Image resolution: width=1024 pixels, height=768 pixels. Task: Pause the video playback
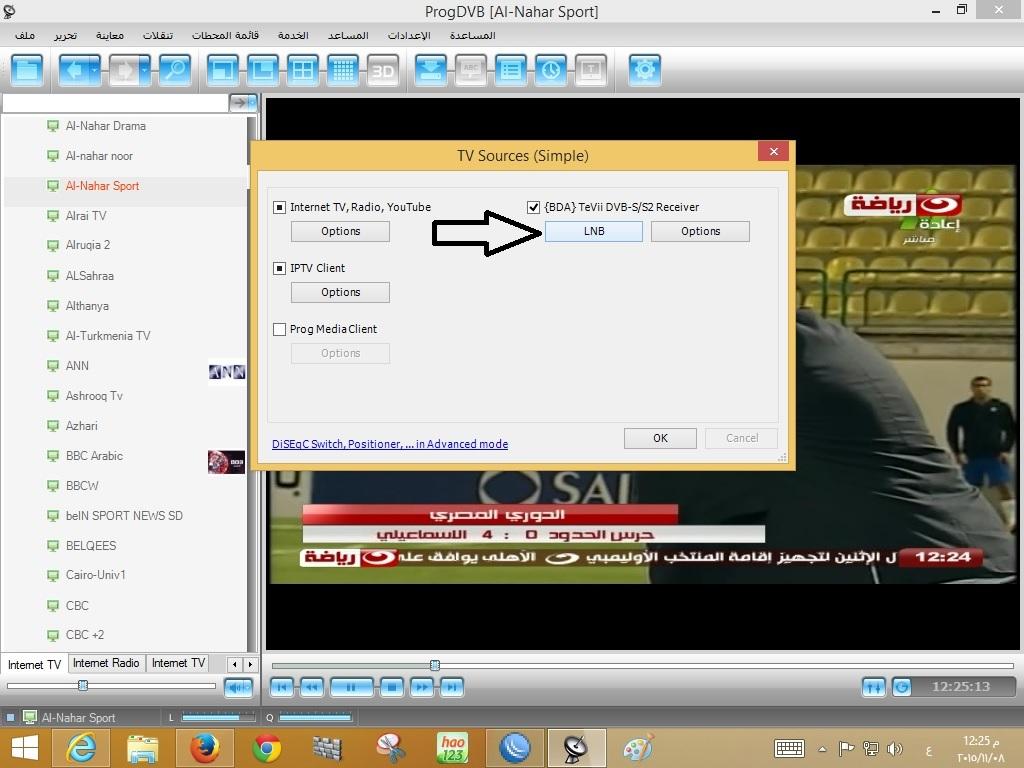tap(351, 687)
